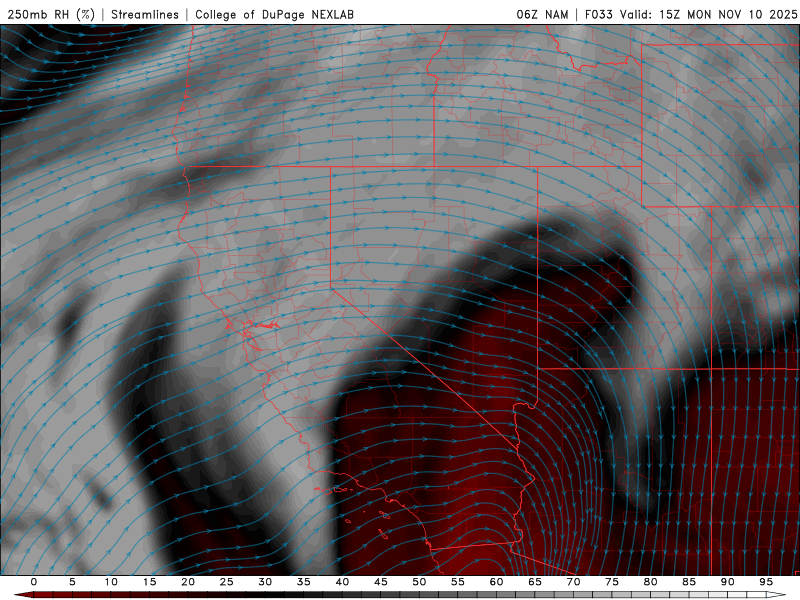The height and width of the screenshot is (600, 800).
Task: Click the colorbar value label '20'
Action: pos(188,582)
